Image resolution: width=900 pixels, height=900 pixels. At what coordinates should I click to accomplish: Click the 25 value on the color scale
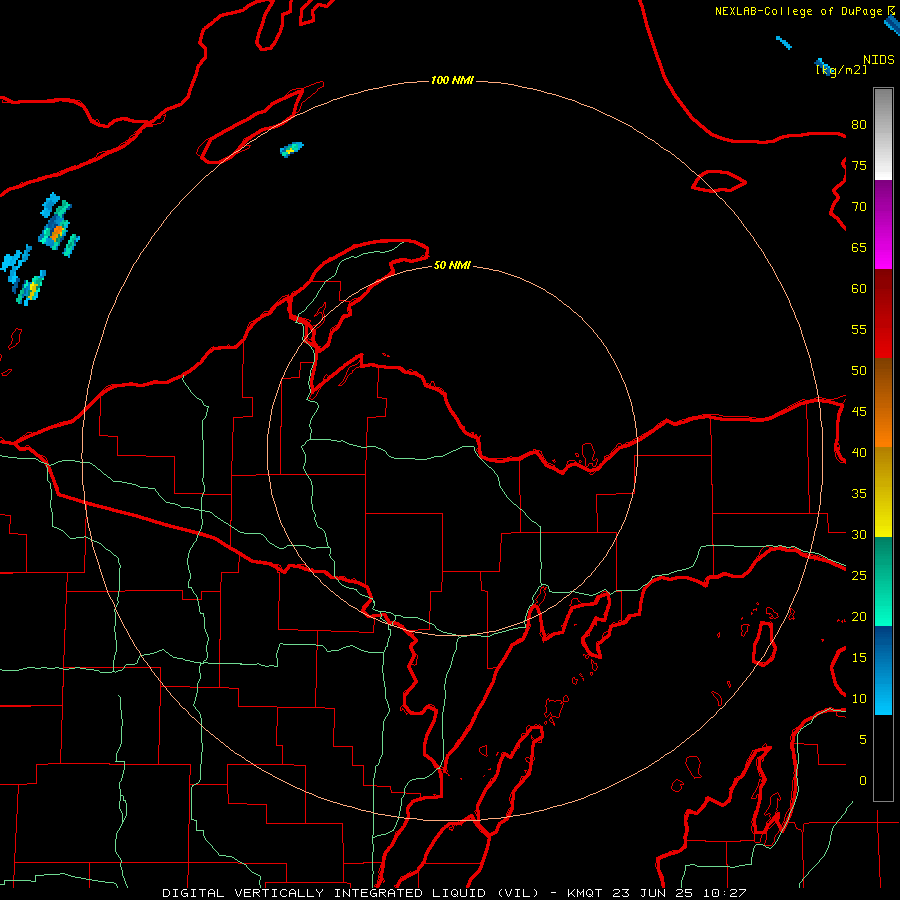click(859, 575)
